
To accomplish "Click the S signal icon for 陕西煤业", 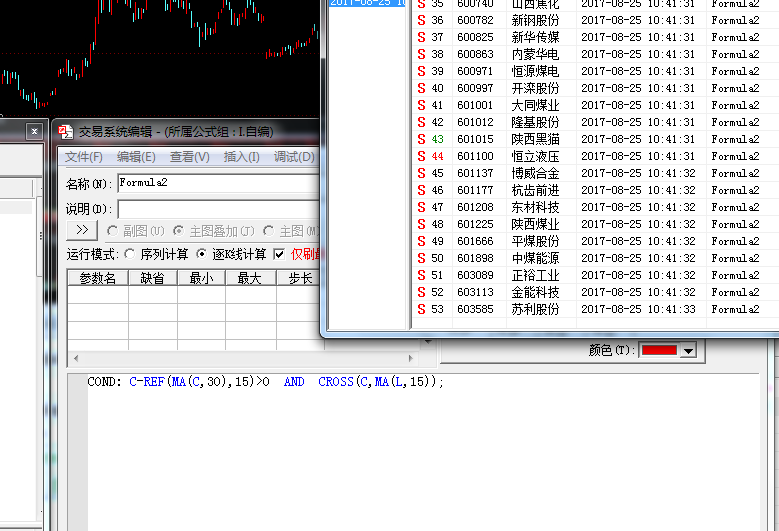I will coord(421,224).
